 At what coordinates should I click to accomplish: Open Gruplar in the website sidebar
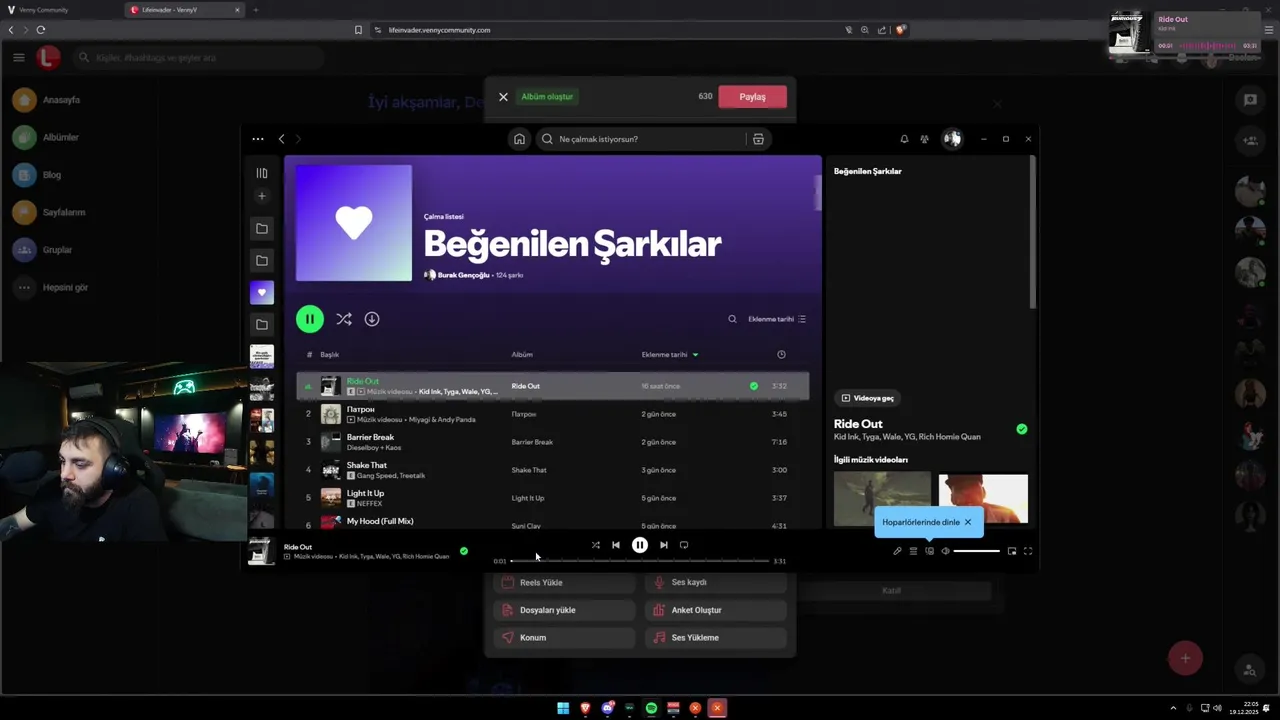coord(44,250)
